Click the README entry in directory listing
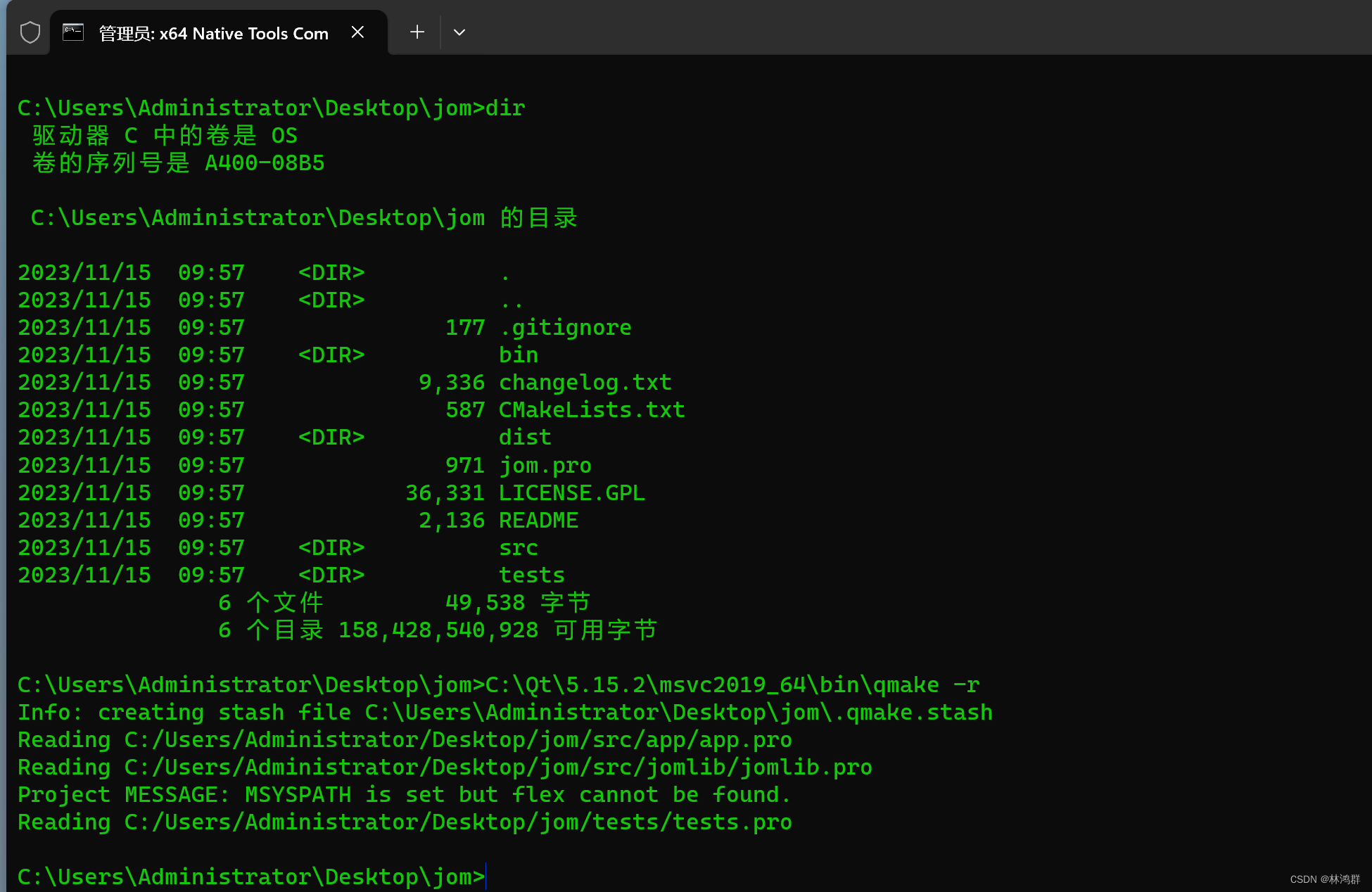 tap(538, 521)
